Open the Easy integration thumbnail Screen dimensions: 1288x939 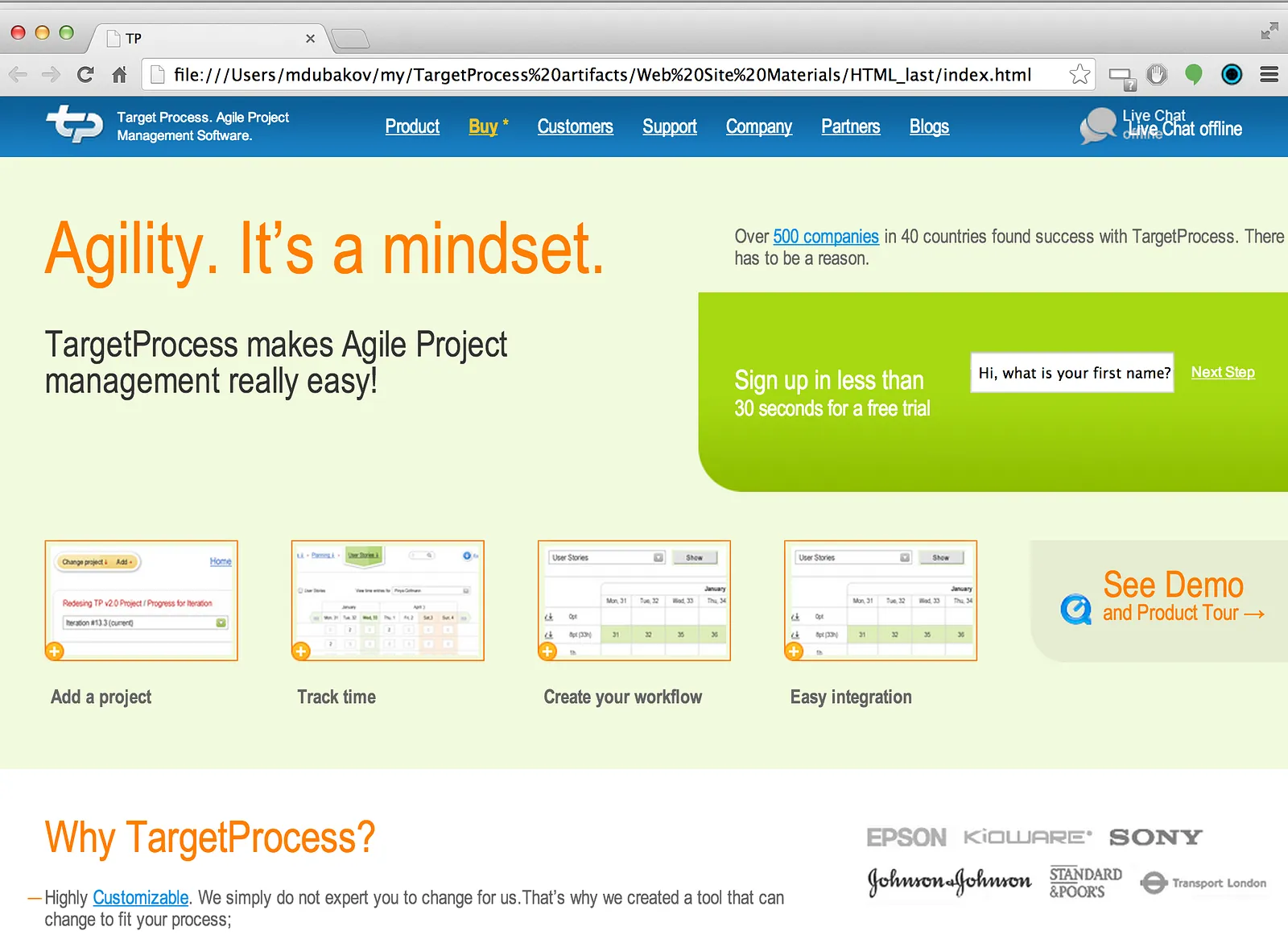point(881,601)
